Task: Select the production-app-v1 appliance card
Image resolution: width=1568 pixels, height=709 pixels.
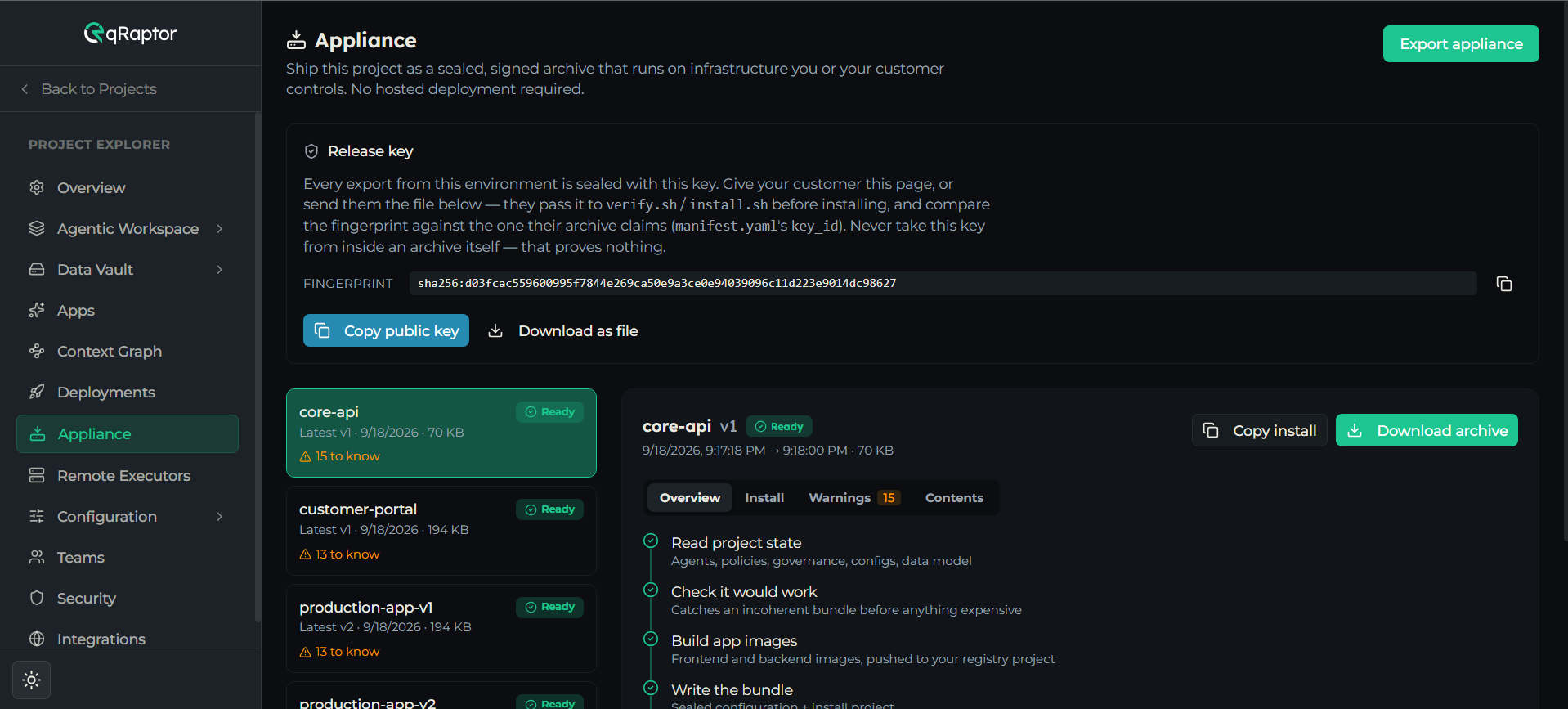Action: (441, 628)
